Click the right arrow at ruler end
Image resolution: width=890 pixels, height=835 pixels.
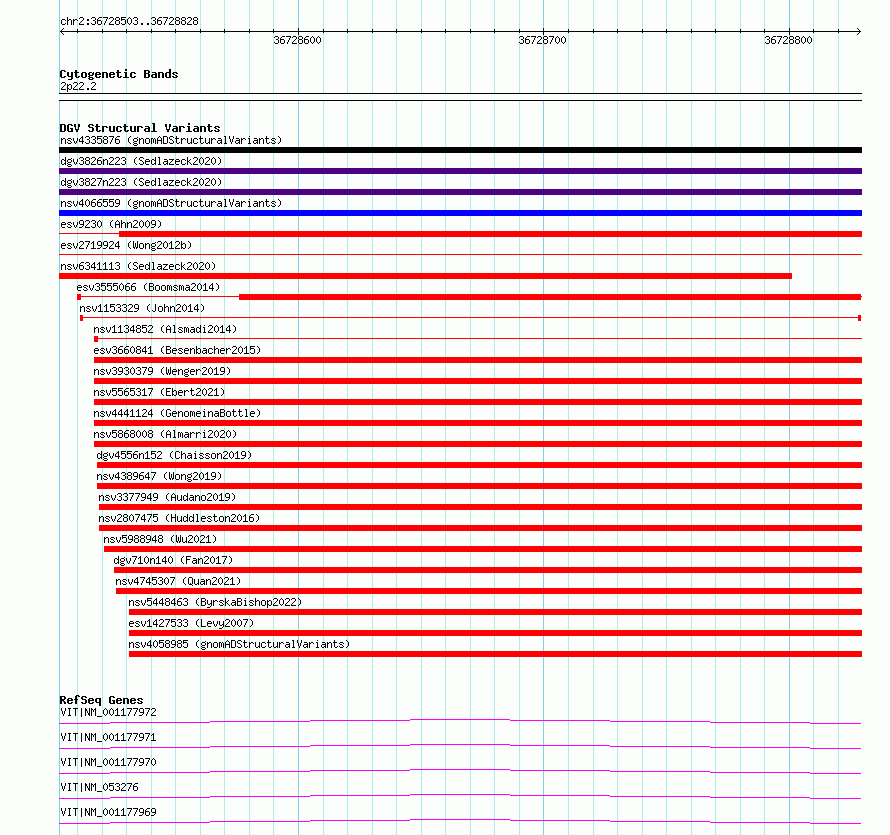coord(858,32)
